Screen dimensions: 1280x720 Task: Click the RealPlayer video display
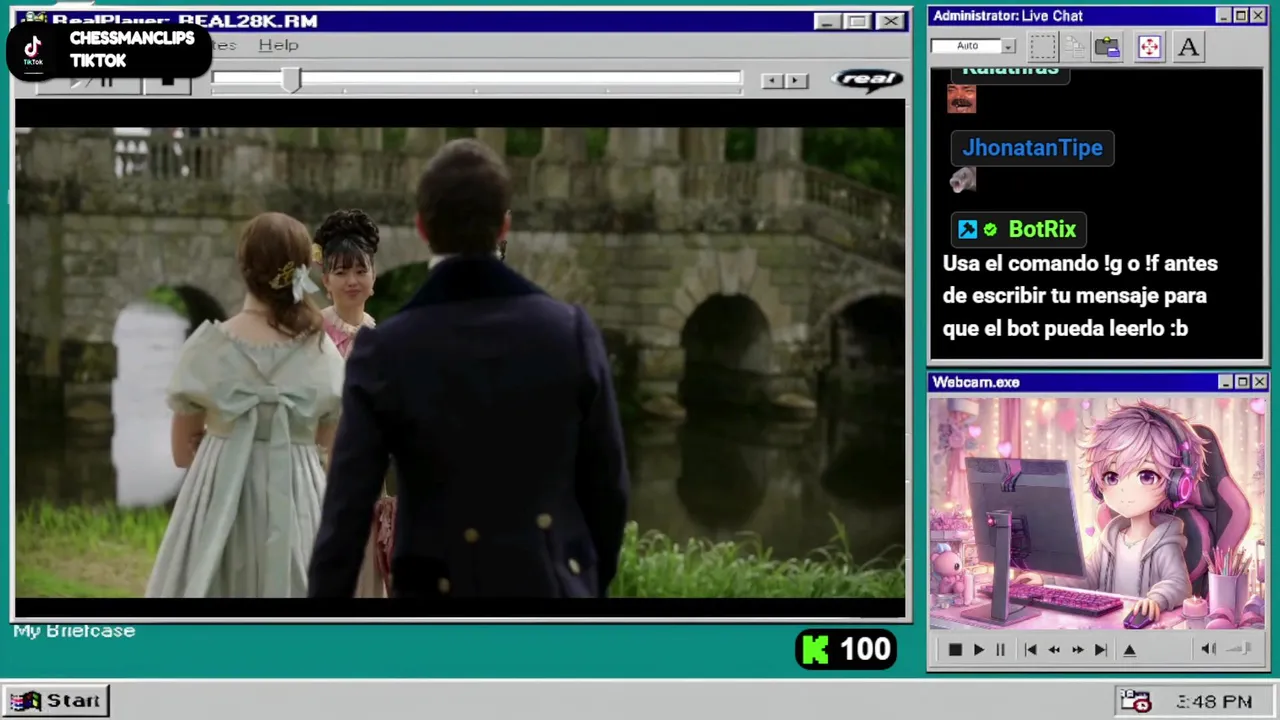pos(460,362)
